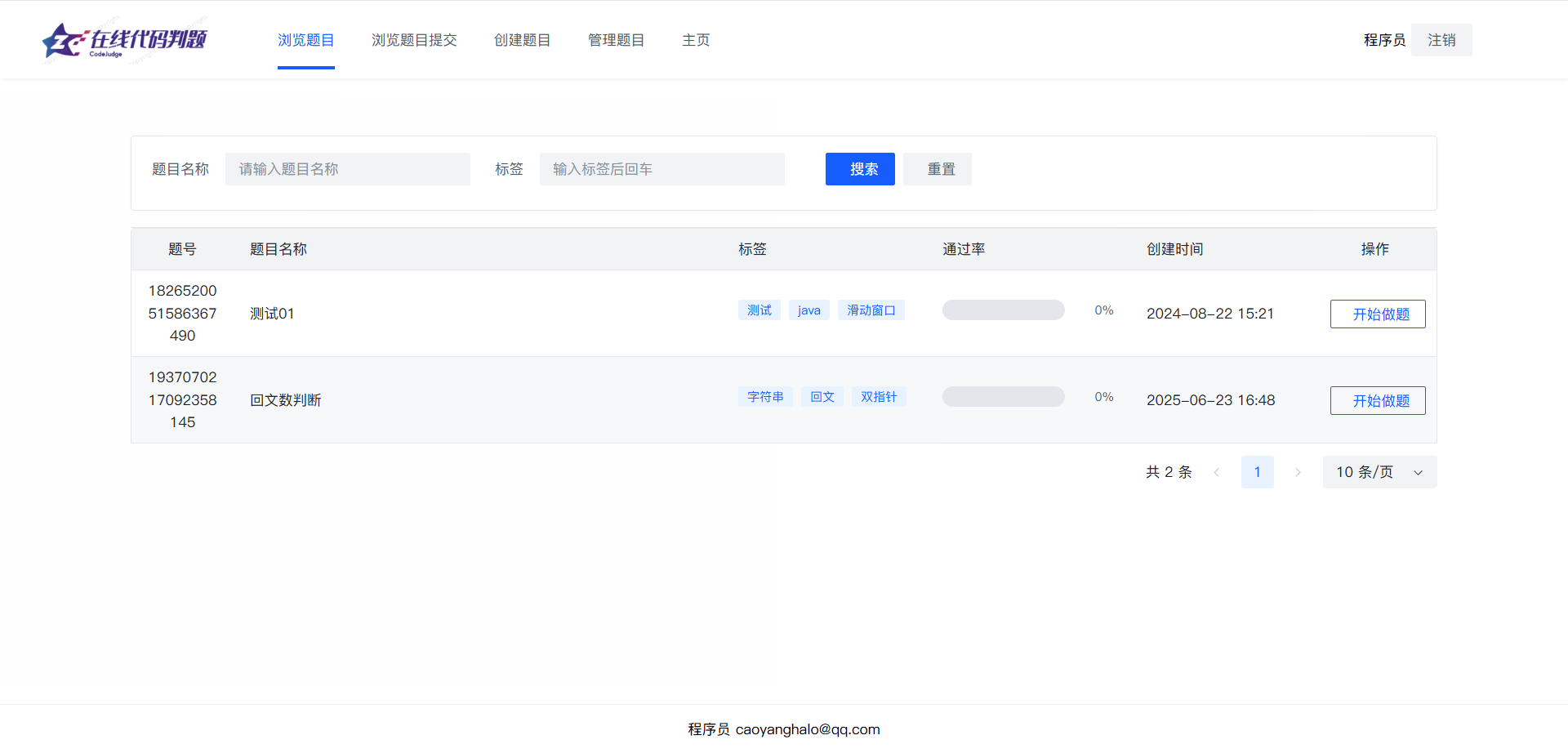
Task: Click the 创建时间 column header
Action: [x=1175, y=249]
